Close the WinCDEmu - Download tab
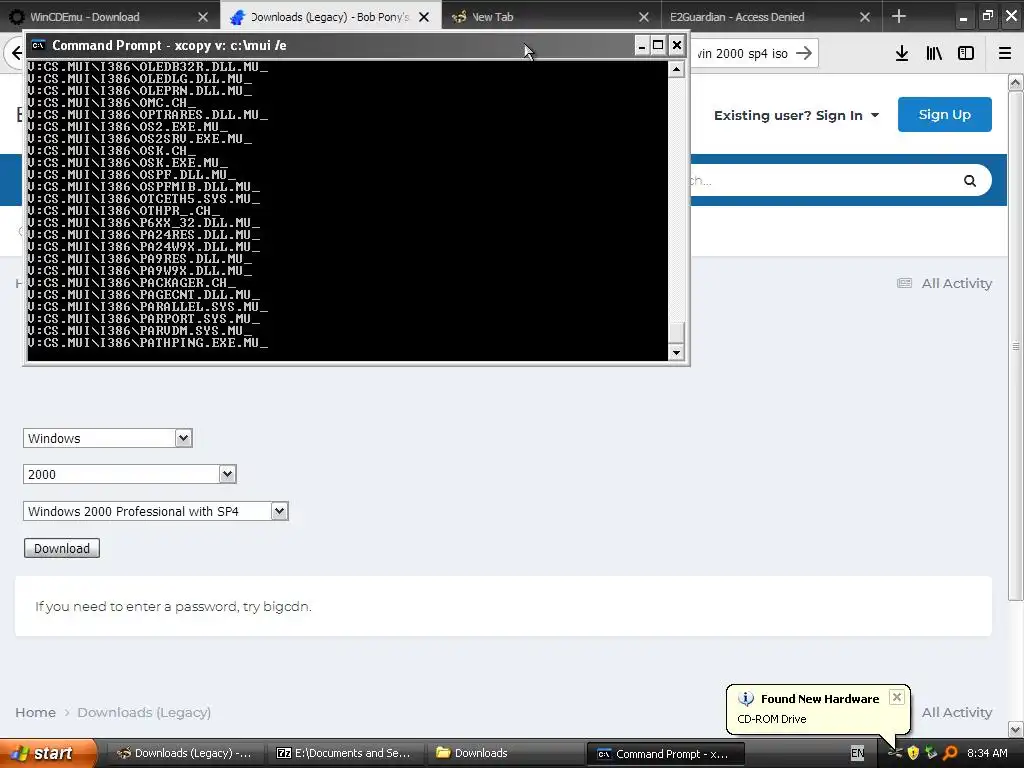This screenshot has height=768, width=1024. tap(203, 17)
